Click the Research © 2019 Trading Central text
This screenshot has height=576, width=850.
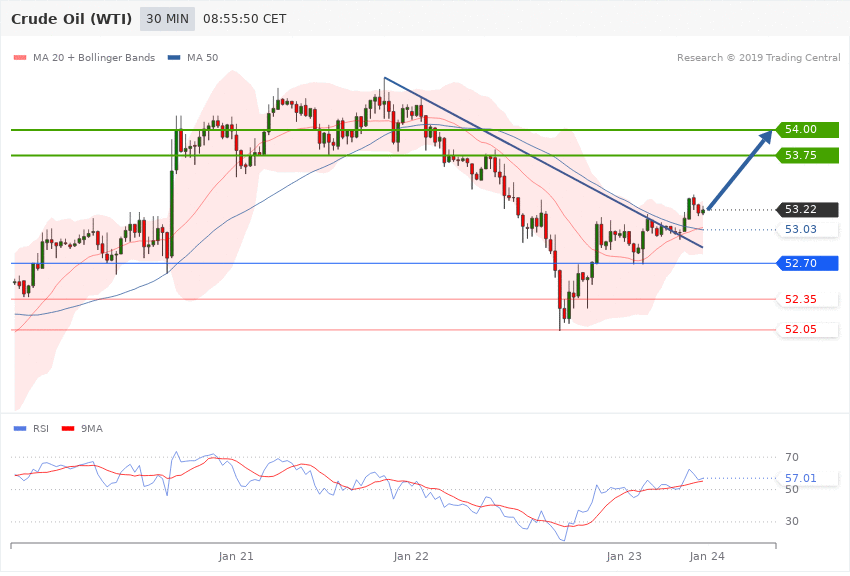(758, 57)
